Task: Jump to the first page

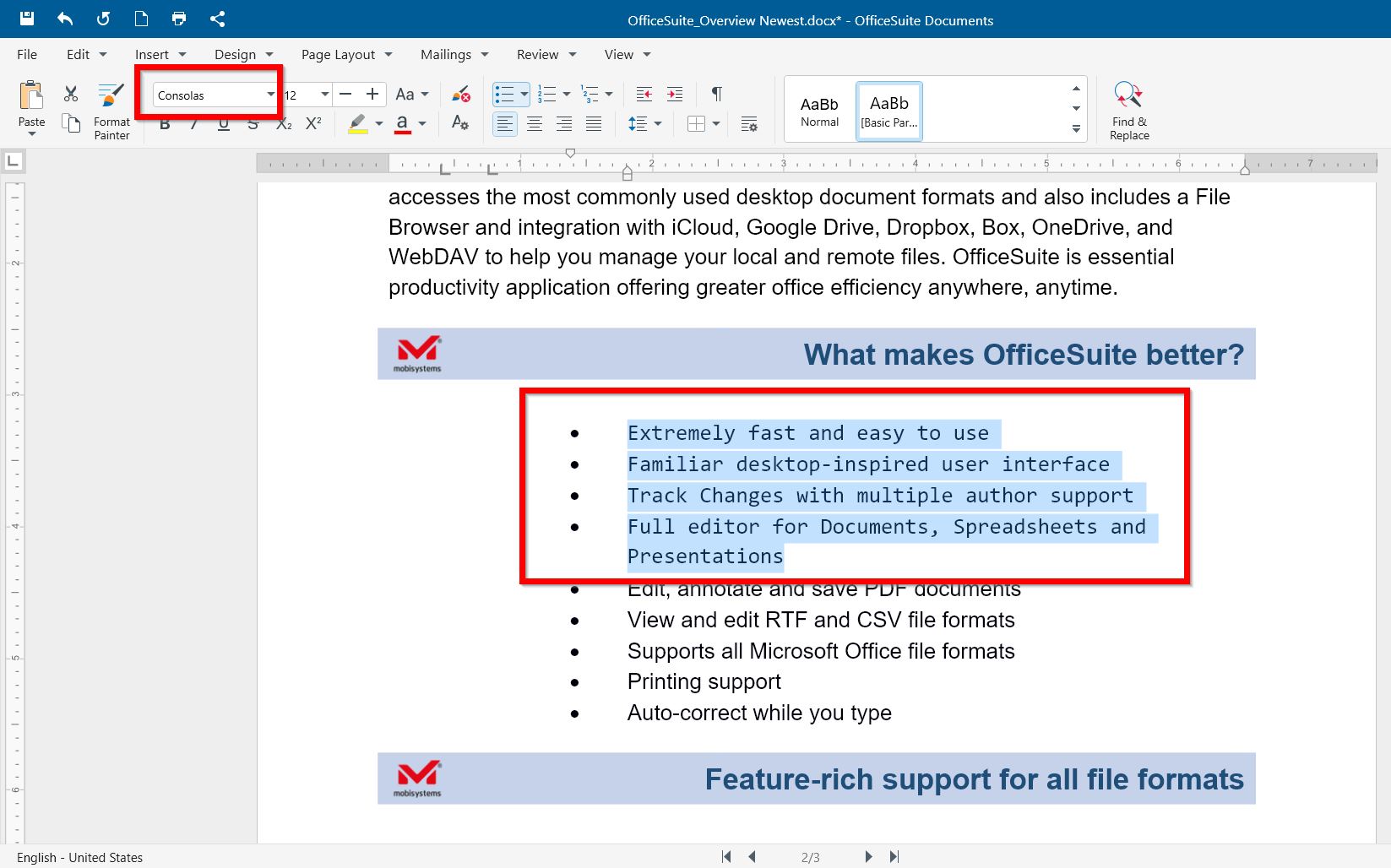Action: point(726,856)
